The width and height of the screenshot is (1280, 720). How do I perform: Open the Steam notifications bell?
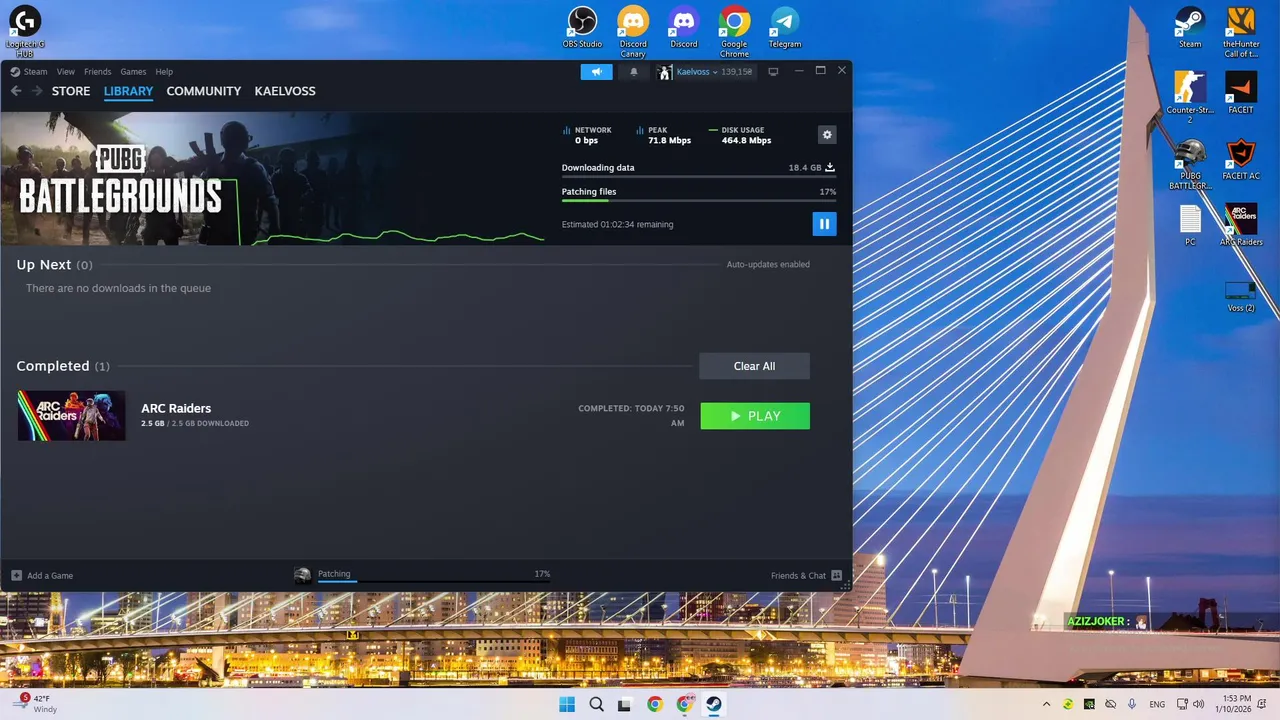point(633,72)
